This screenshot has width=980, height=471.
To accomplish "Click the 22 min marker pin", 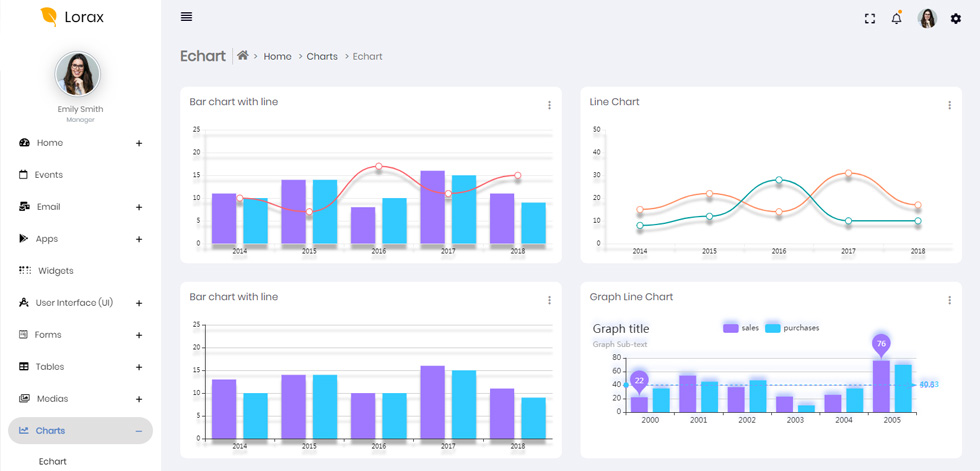I will 639,380.
